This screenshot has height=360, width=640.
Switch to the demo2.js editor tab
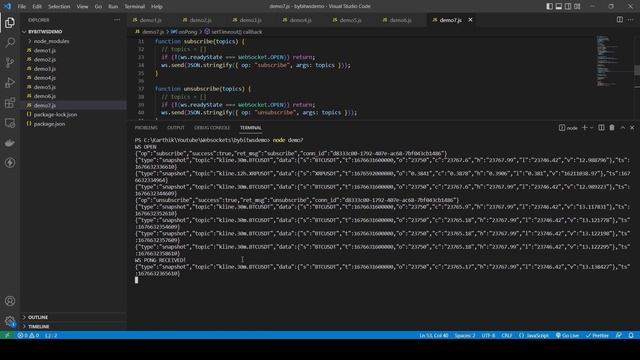point(201,20)
